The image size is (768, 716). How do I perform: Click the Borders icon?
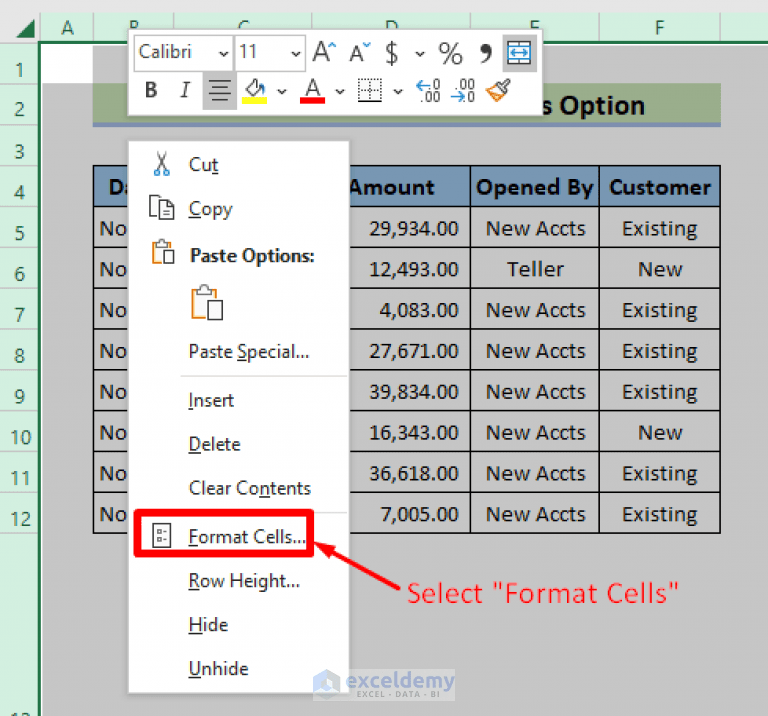[x=370, y=91]
